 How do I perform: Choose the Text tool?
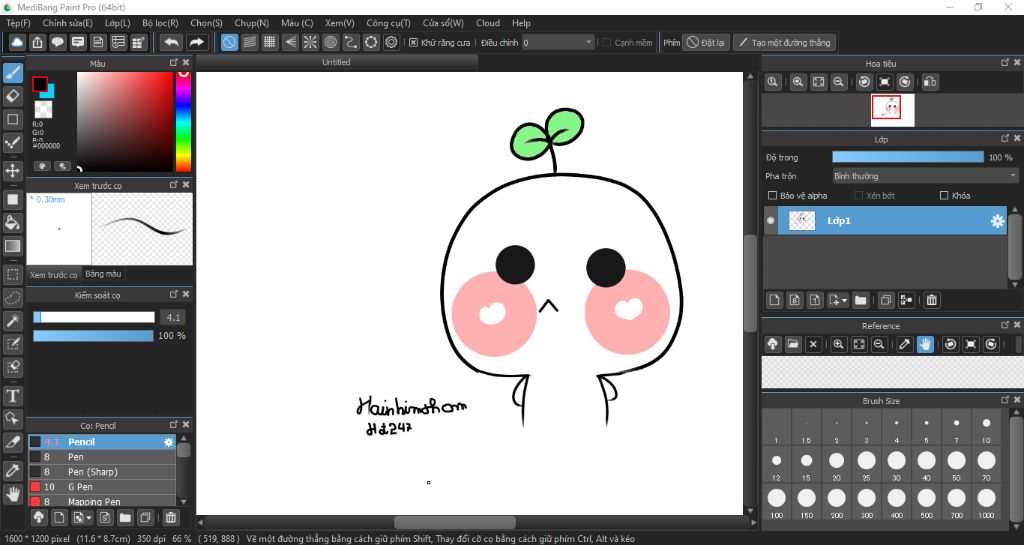tap(13, 396)
